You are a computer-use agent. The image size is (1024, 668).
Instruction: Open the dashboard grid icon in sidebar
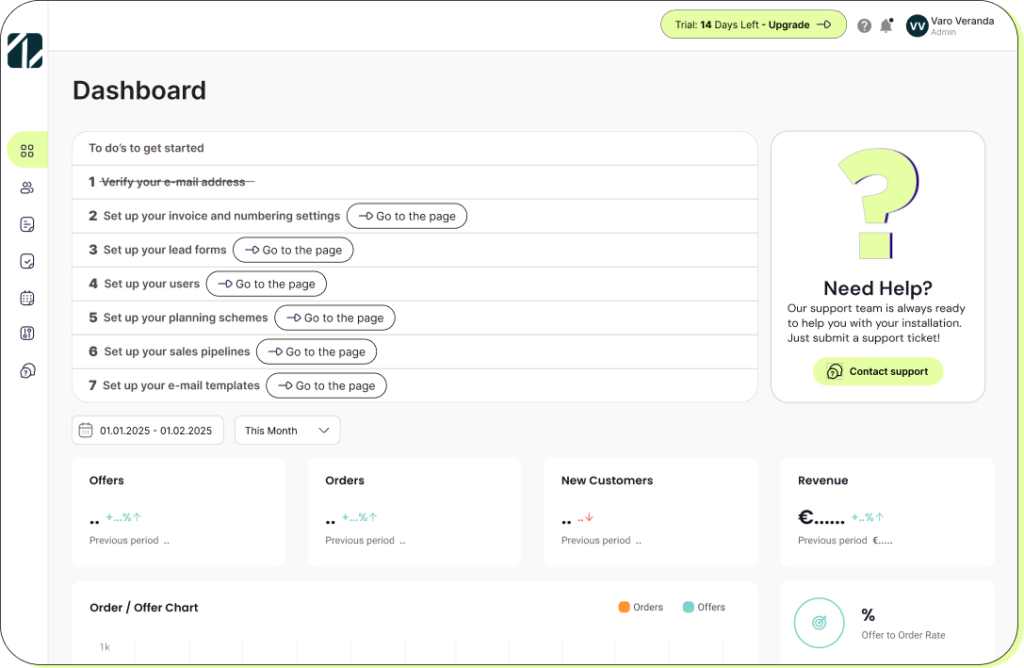[x=27, y=151]
